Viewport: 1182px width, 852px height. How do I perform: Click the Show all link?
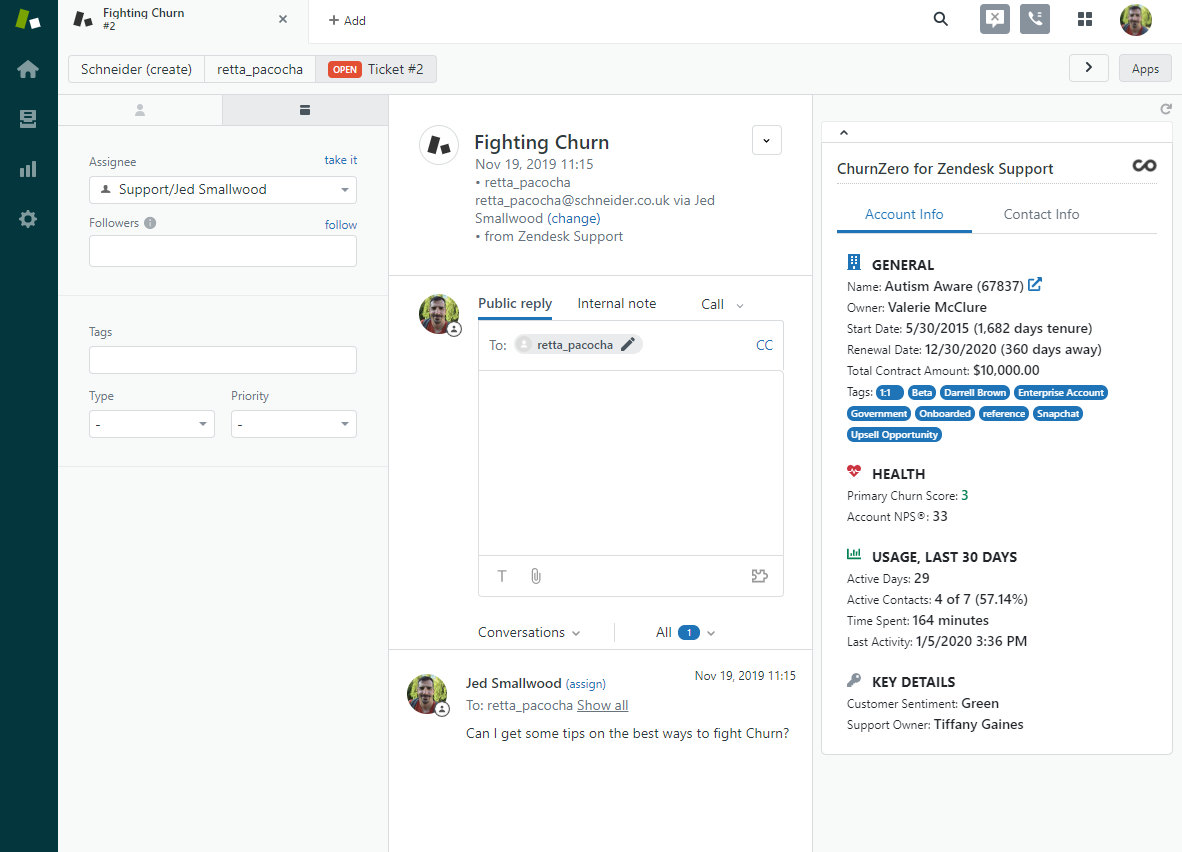(602, 706)
